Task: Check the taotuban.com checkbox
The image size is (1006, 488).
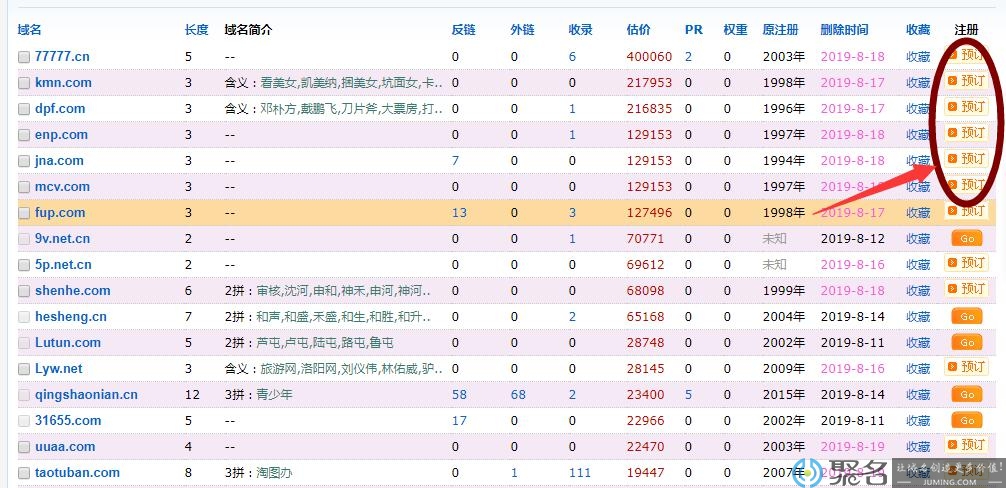Action: point(24,473)
